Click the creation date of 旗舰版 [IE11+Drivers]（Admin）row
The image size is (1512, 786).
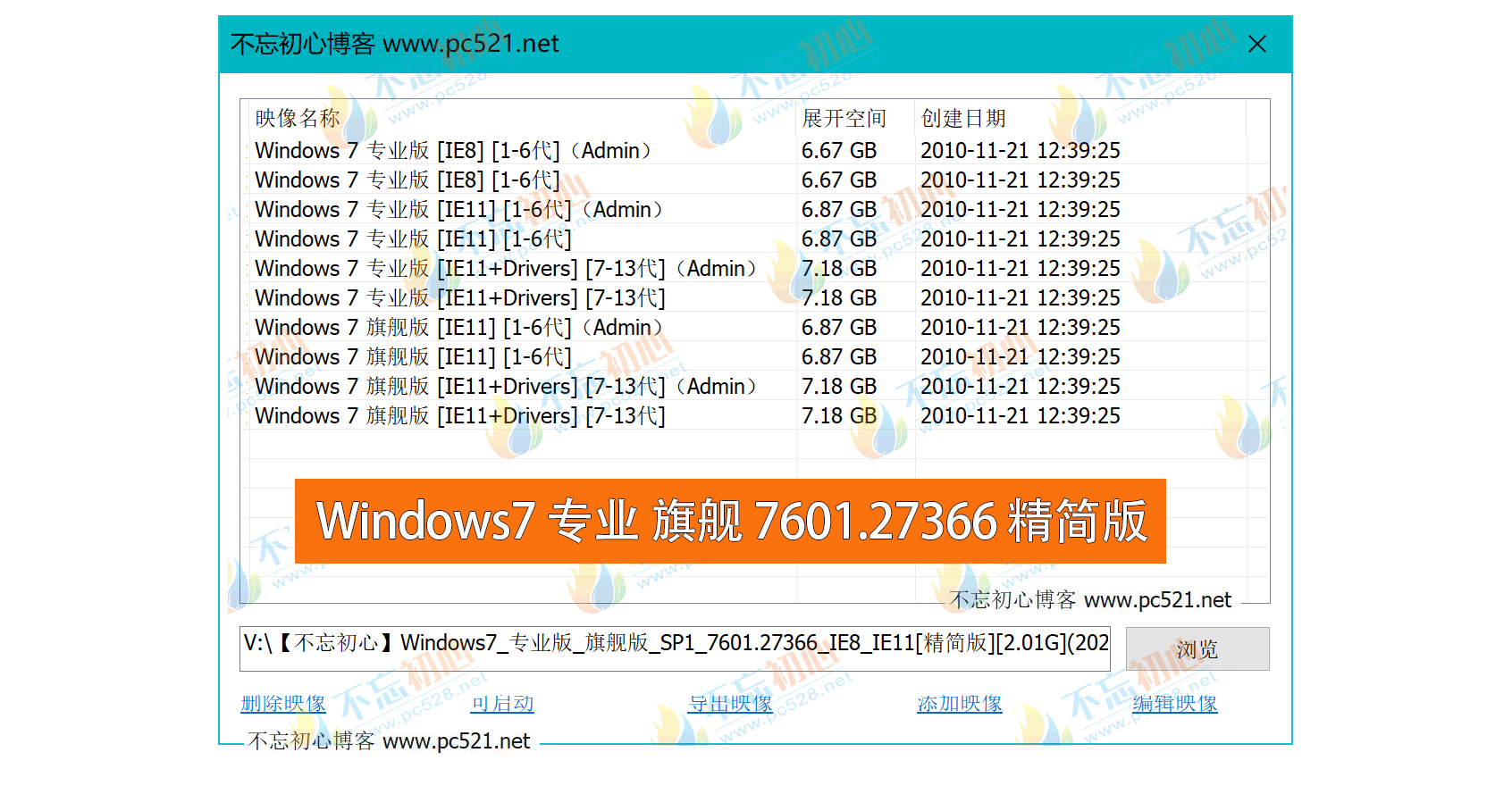coord(1021,386)
